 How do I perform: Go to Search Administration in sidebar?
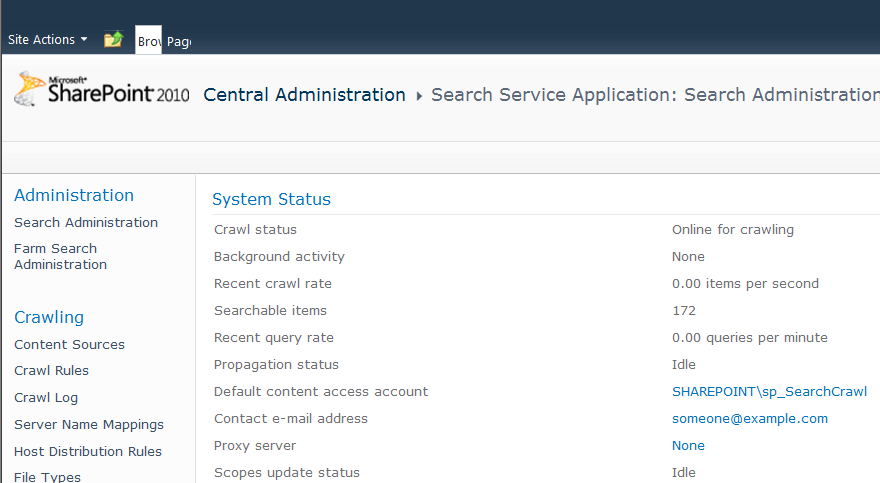coord(86,223)
